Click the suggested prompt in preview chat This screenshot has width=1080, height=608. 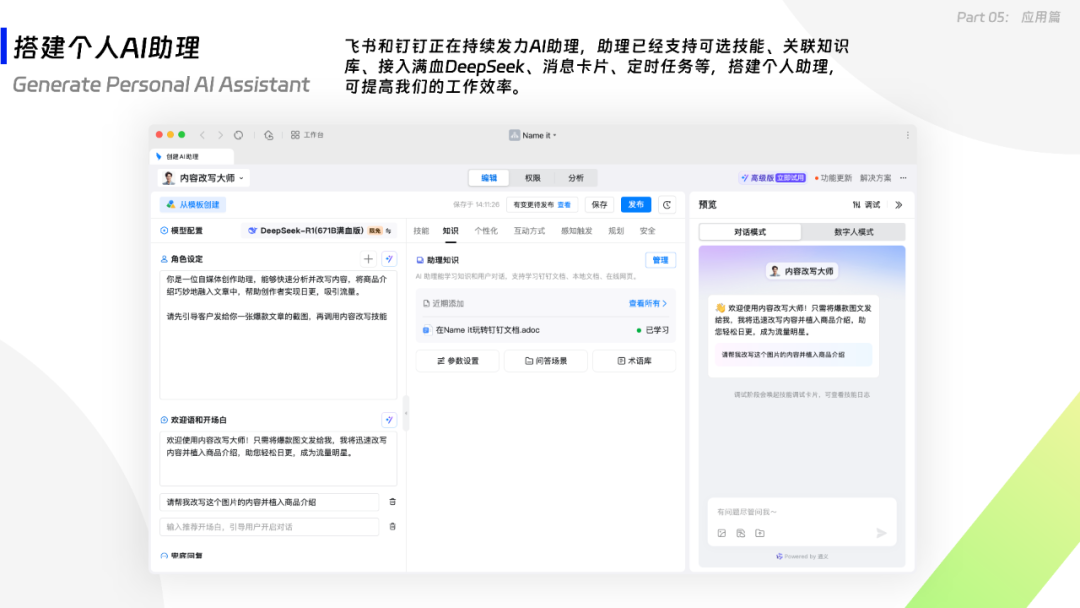pos(793,355)
